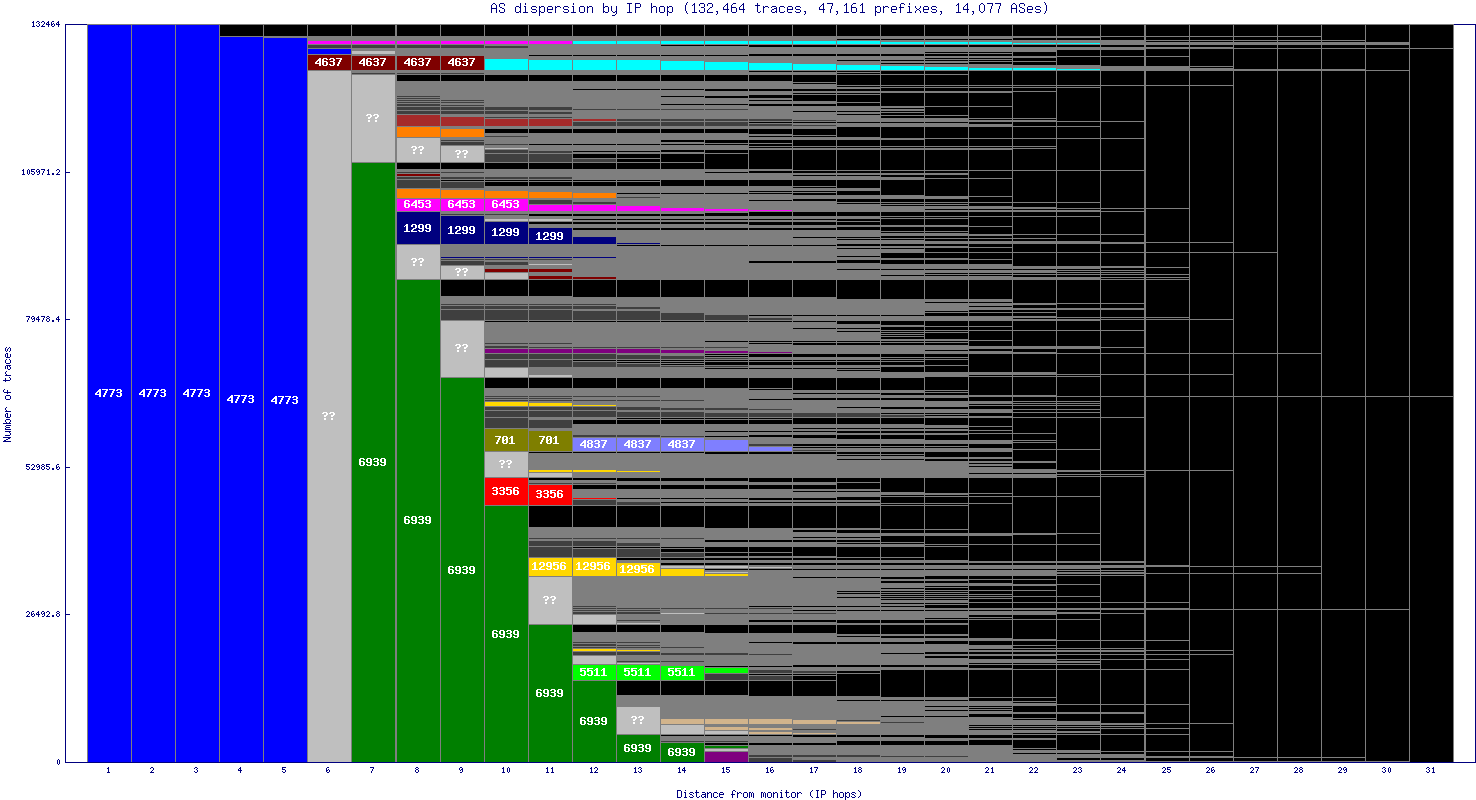Click the '??' segment at hop 11
The height and width of the screenshot is (800, 1476).
[549, 600]
